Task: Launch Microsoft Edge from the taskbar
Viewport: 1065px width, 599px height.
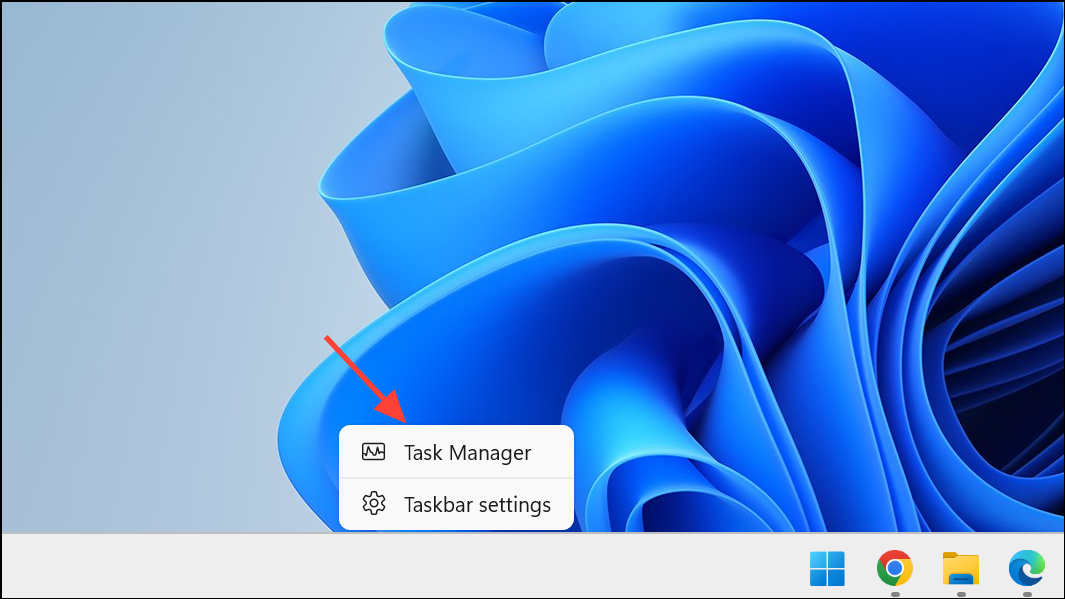Action: tap(1028, 570)
